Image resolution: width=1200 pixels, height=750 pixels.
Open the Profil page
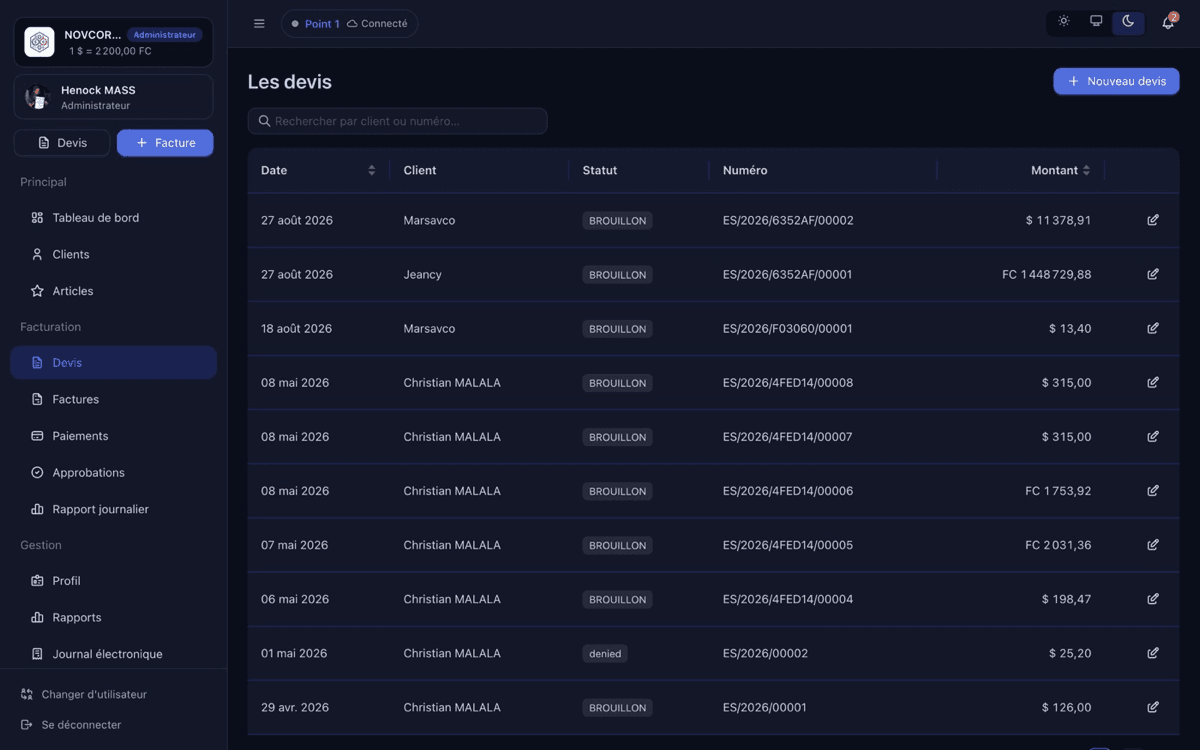(113, 581)
